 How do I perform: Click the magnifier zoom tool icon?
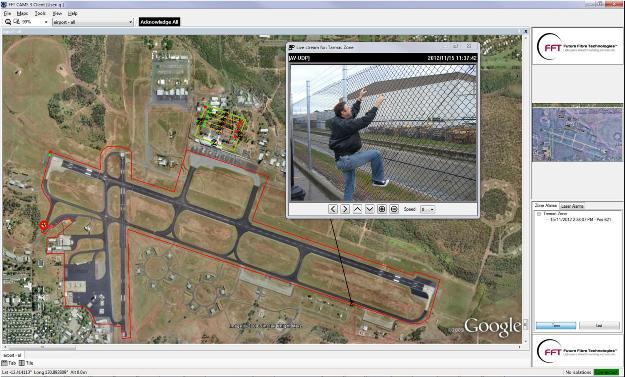pos(8,22)
